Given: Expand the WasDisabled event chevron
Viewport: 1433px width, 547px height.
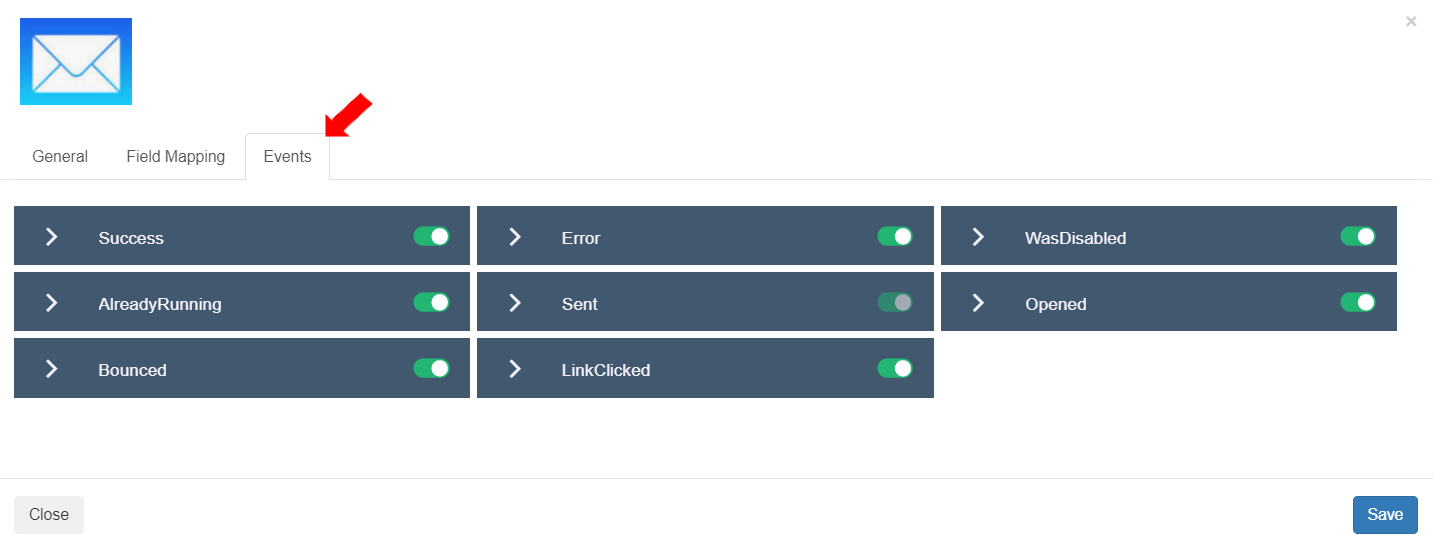Looking at the screenshot, I should [x=978, y=237].
